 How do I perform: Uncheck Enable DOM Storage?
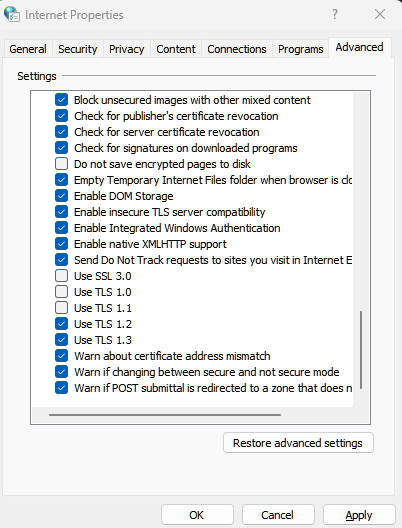[61, 196]
